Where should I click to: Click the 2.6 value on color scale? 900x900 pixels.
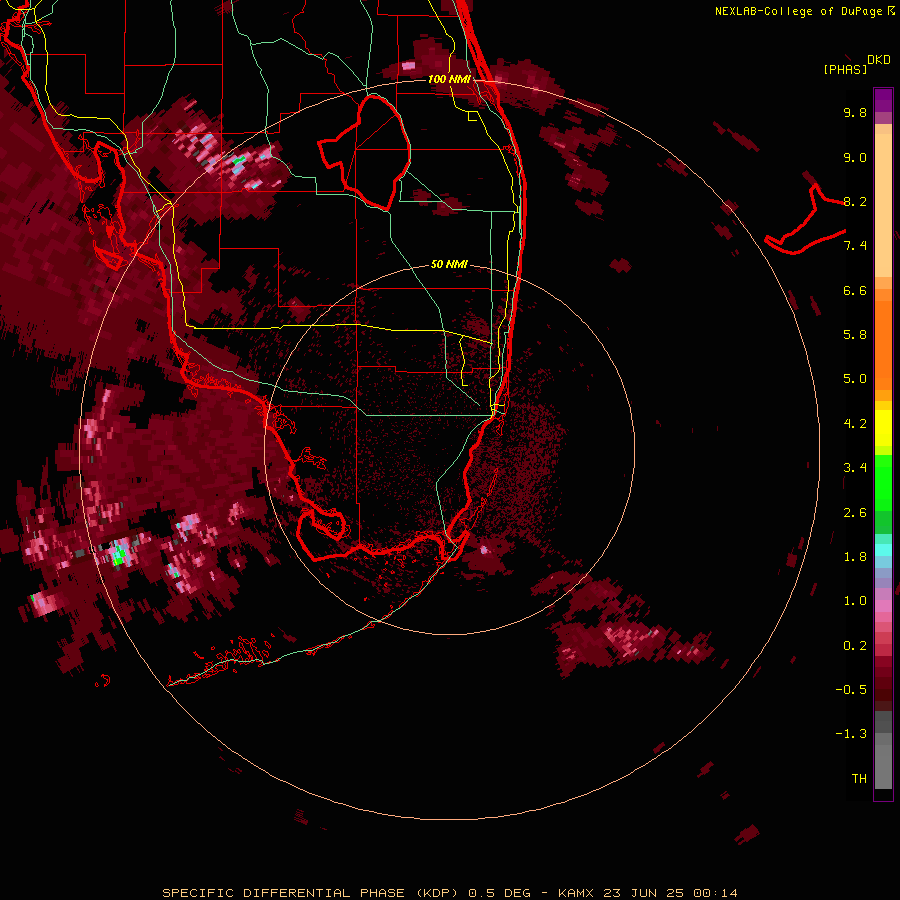[x=855, y=513]
